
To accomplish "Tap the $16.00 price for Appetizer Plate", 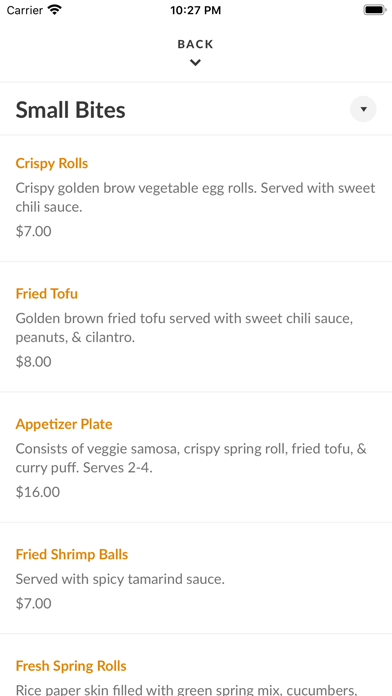I will pyautogui.click(x=38, y=492).
